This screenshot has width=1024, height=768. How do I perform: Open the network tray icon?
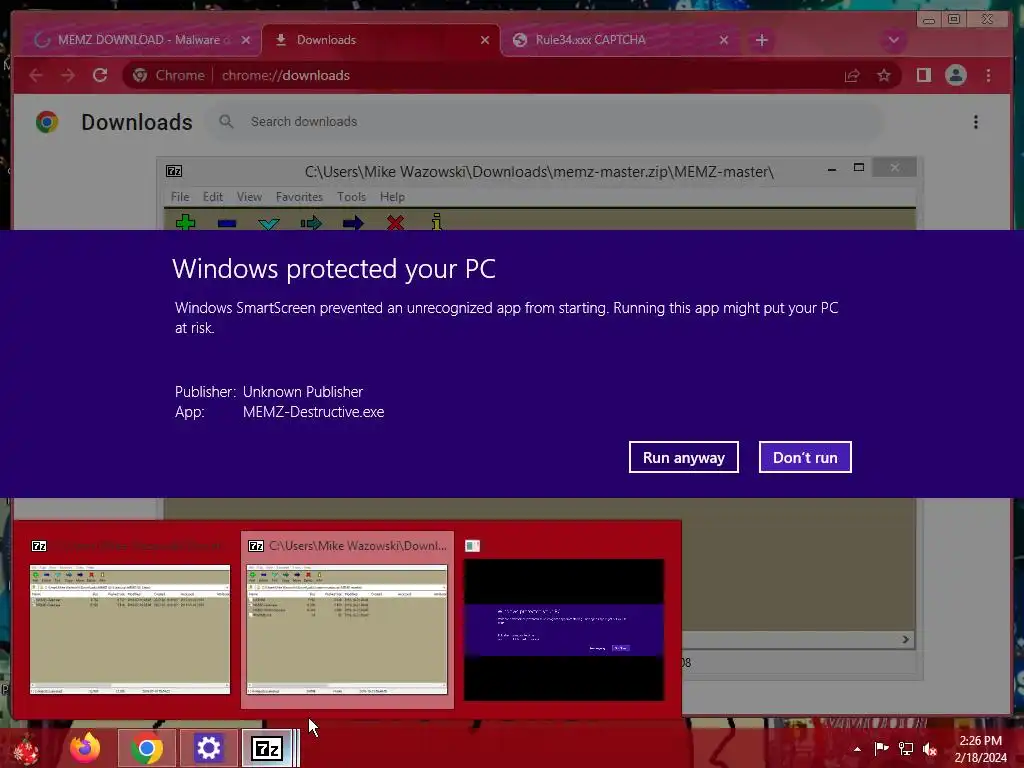pos(905,749)
